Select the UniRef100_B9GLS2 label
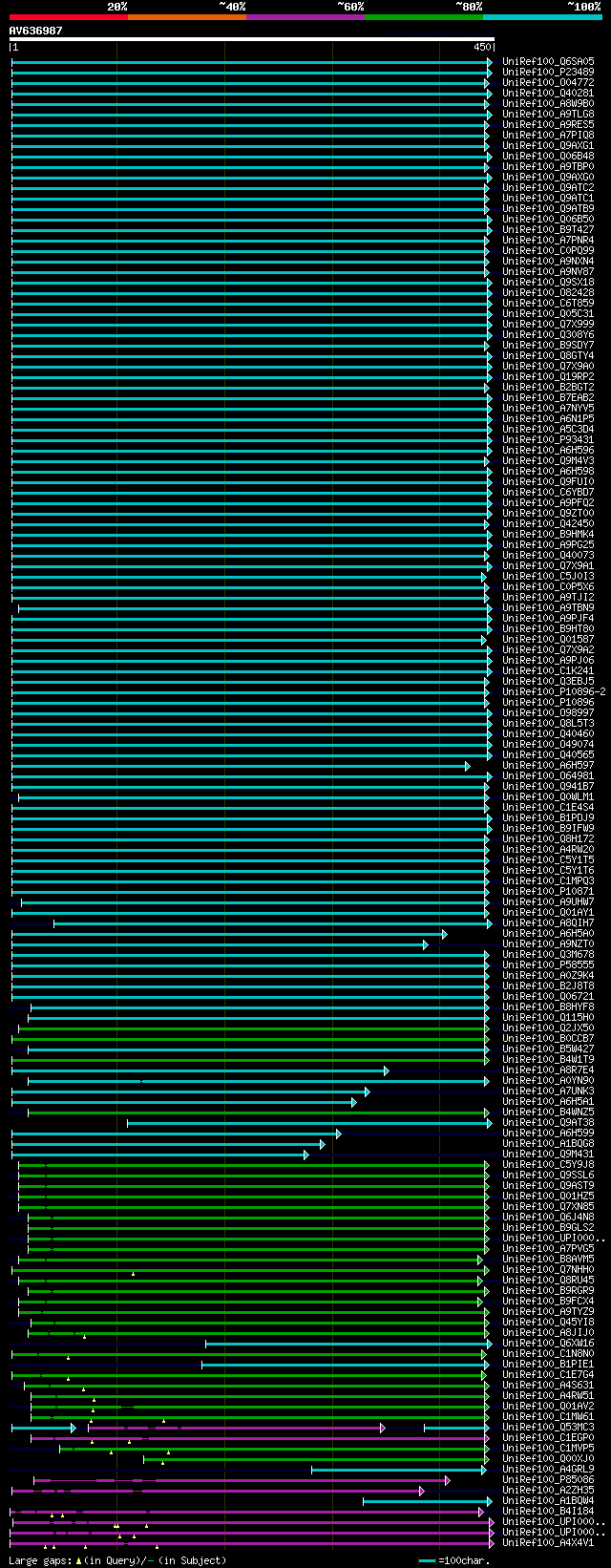This screenshot has width=611, height=1568. click(x=548, y=1227)
